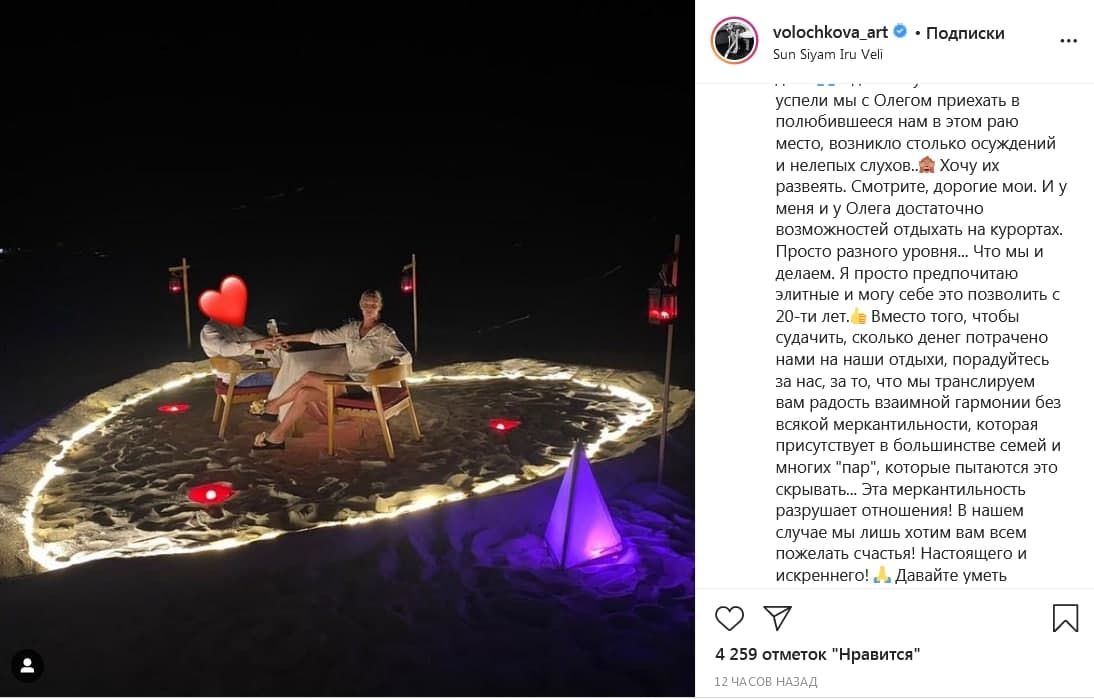Image resolution: width=1094 pixels, height=699 pixels.
Task: Click the purple pyramid lamp in photo
Action: pyautogui.click(x=583, y=505)
